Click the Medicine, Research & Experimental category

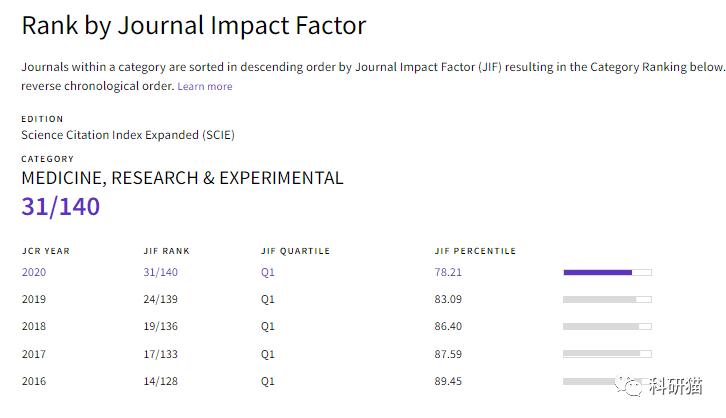[182, 179]
